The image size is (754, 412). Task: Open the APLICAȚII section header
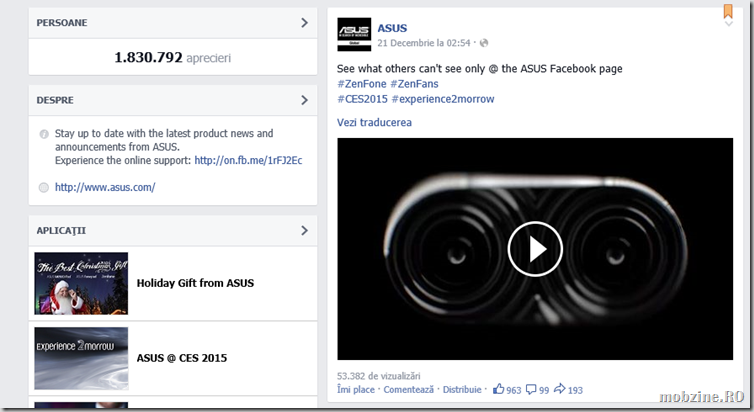(x=173, y=230)
